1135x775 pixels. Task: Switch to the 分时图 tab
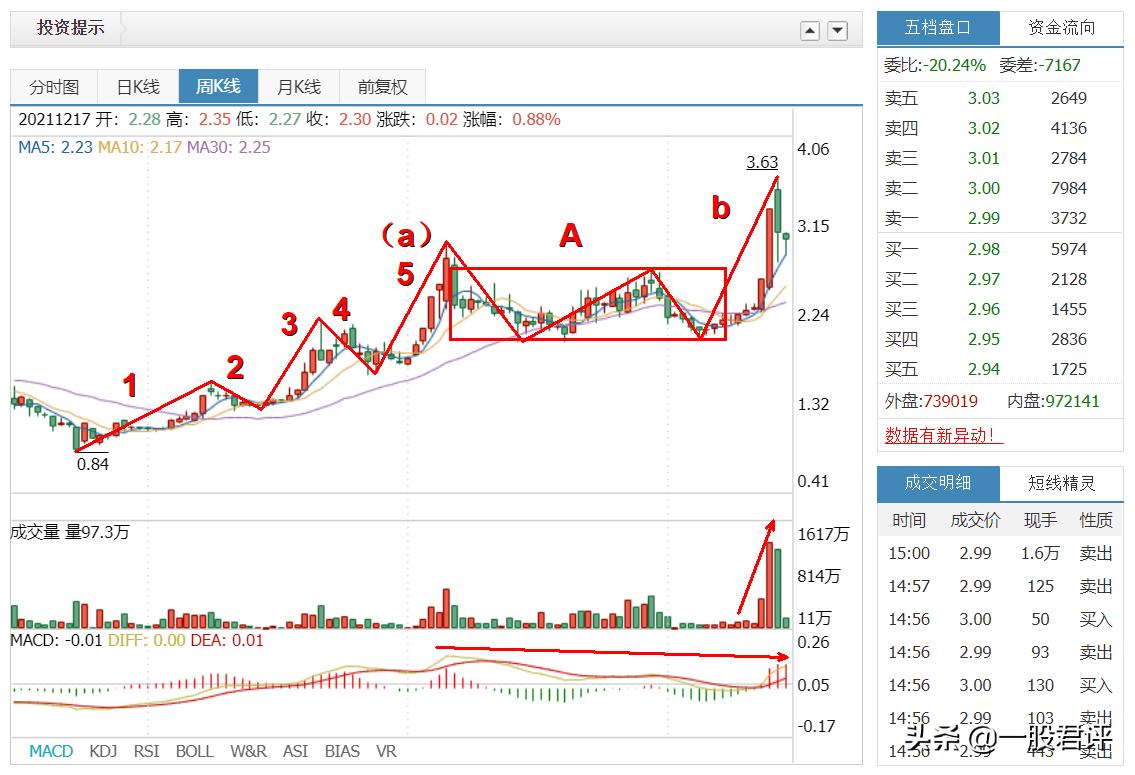coord(53,86)
